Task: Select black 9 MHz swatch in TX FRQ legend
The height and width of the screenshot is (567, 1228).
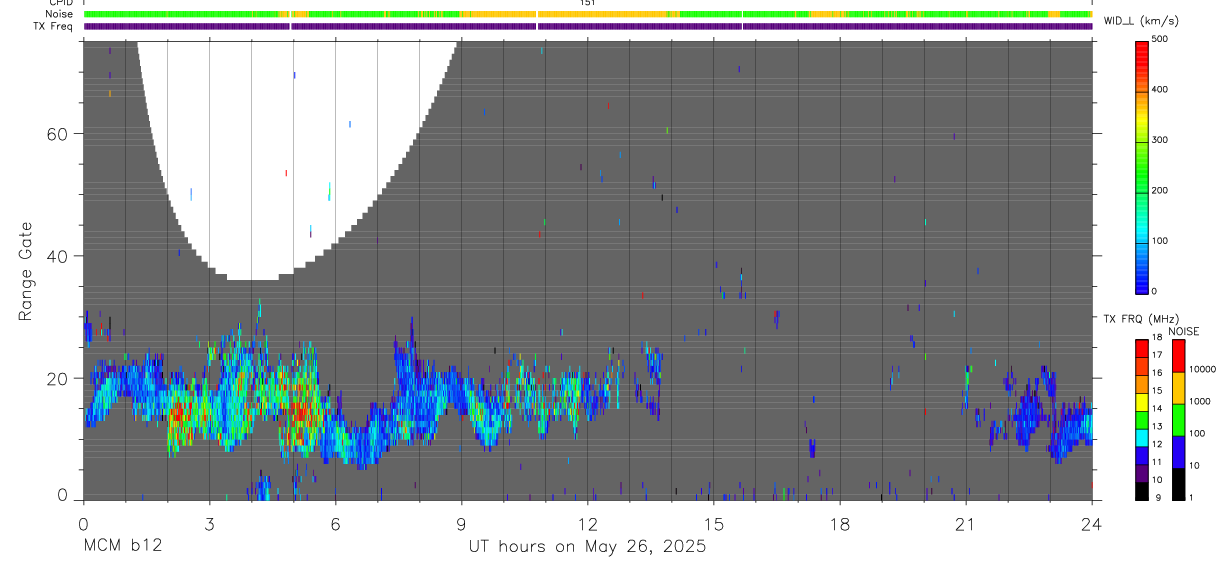Action: click(1142, 490)
